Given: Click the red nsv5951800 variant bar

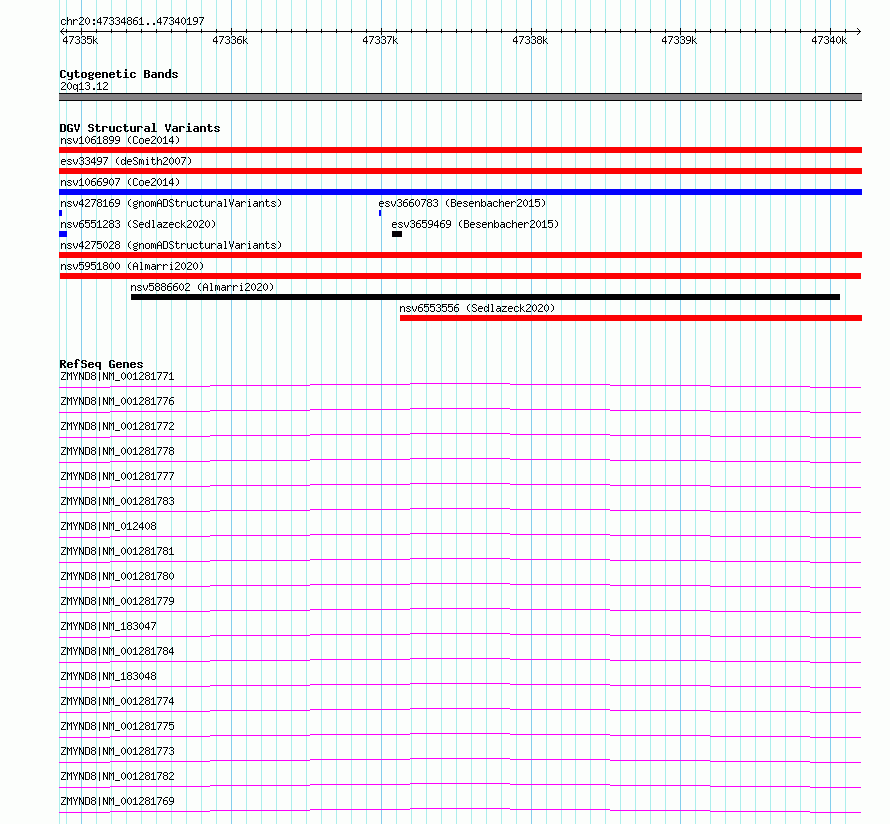Looking at the screenshot, I should pos(460,276).
